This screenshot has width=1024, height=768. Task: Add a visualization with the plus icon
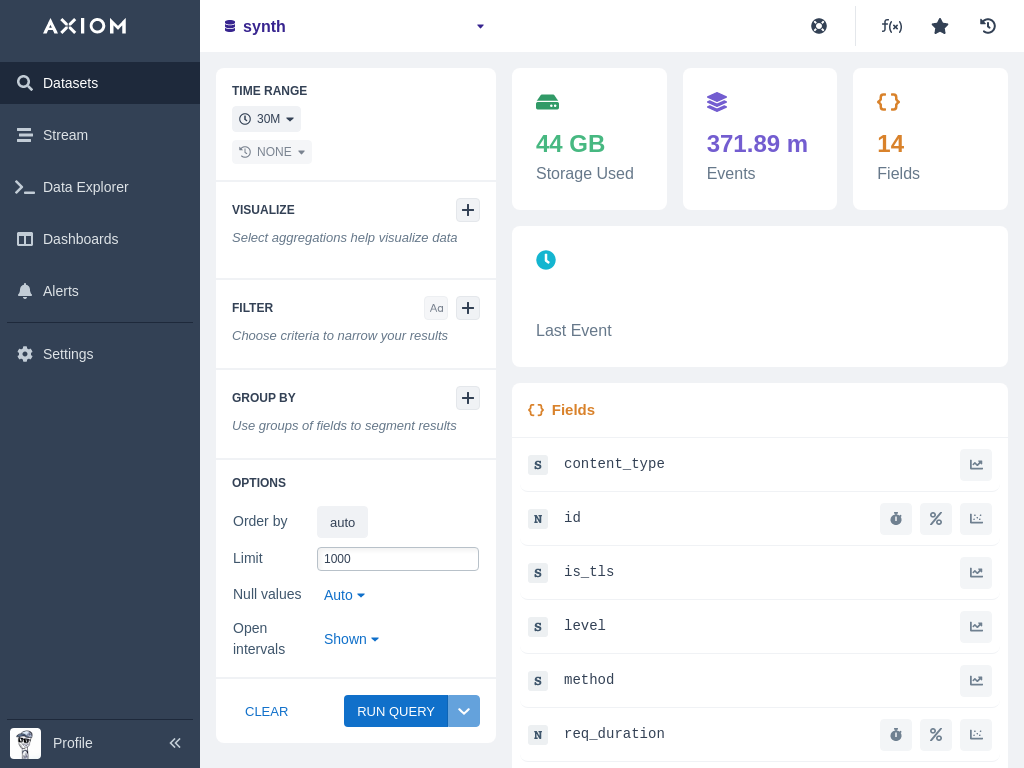pyautogui.click(x=468, y=210)
